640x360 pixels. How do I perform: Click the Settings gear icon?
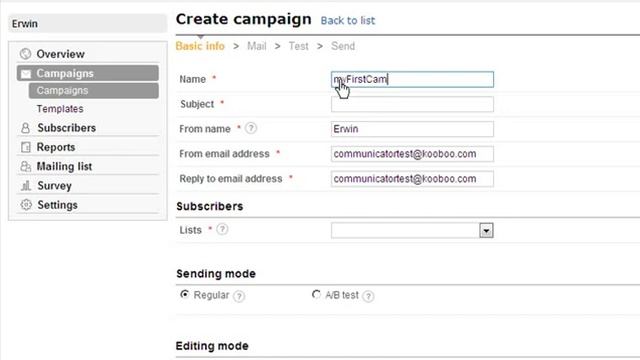(x=26, y=205)
